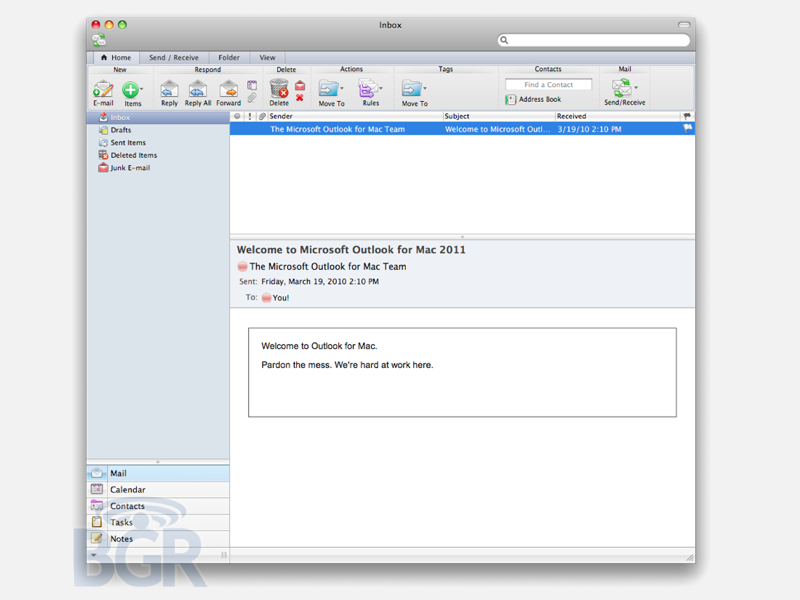Open the Send/Receive dropdown in the Mail group

[625, 92]
